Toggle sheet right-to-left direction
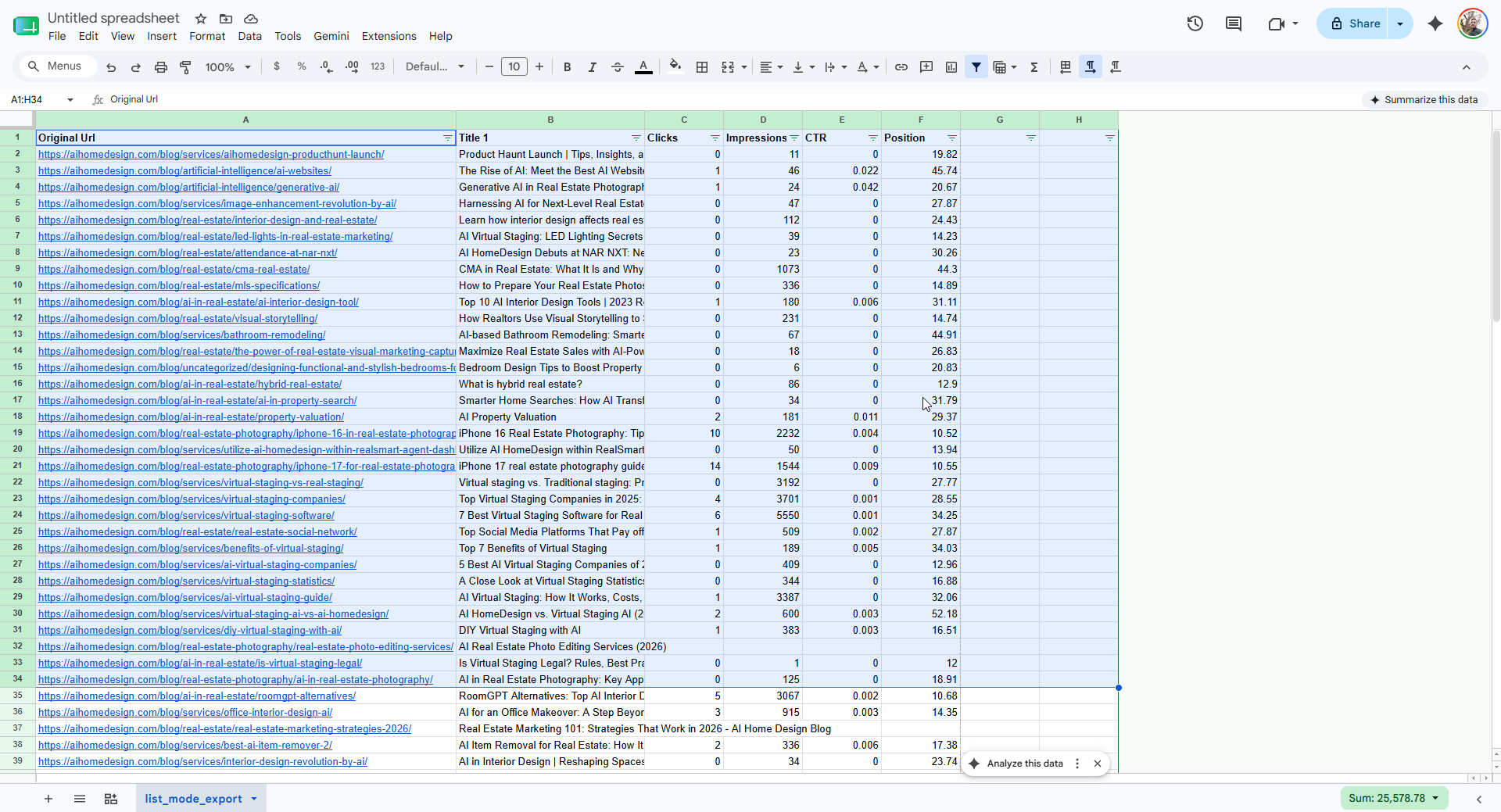Screen dimensions: 1501x812 coord(1066,67)
